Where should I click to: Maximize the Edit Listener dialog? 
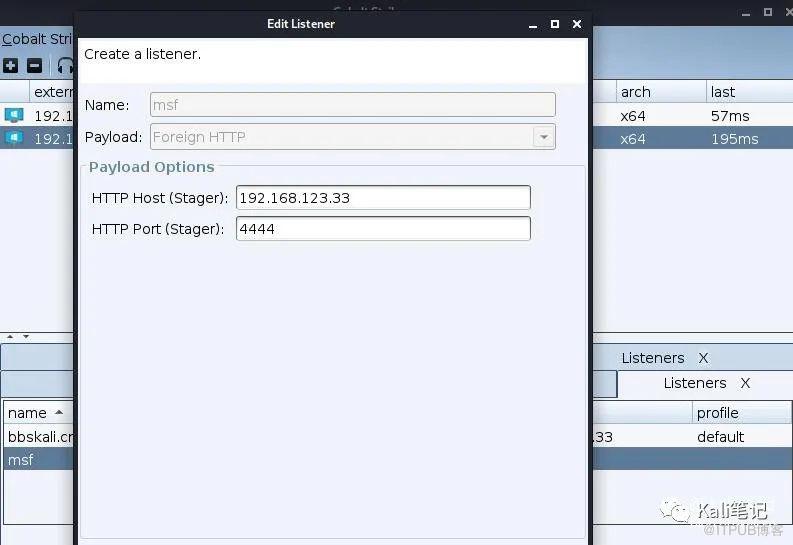555,24
